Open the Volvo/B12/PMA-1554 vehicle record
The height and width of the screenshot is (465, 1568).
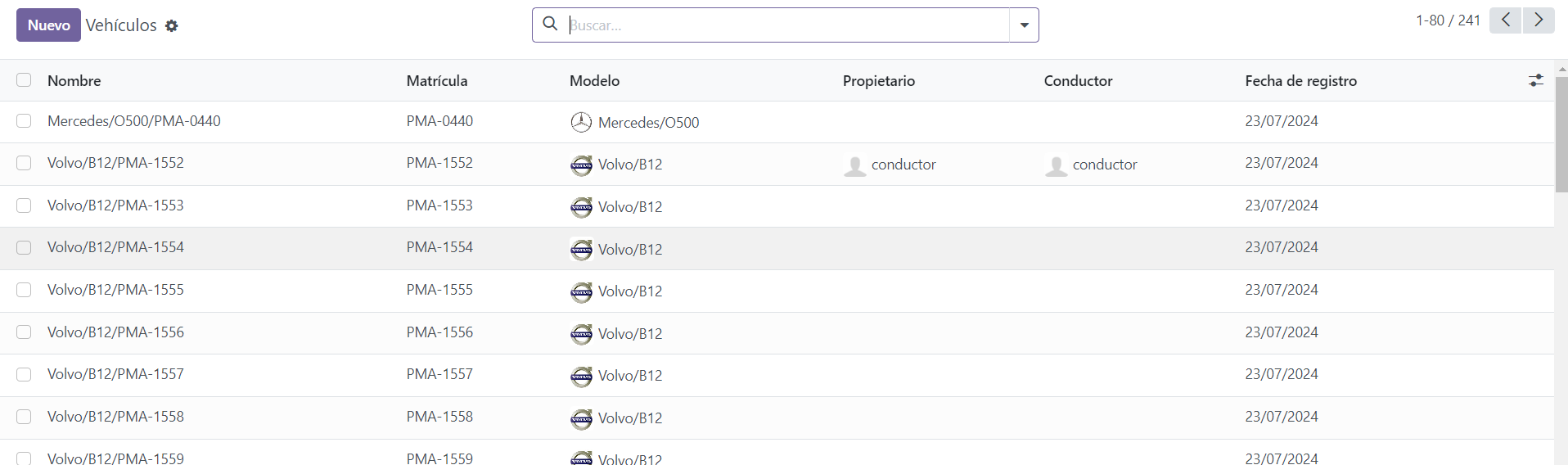[x=115, y=247]
